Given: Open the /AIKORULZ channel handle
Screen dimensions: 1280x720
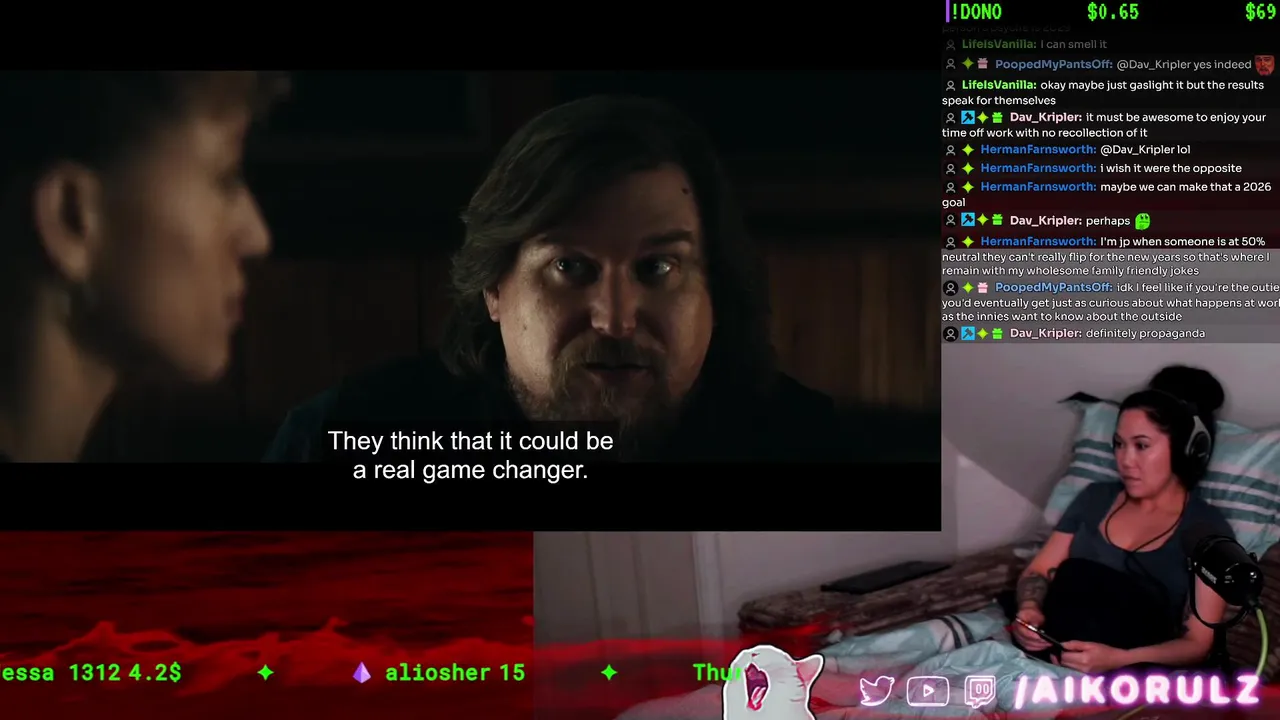Looking at the screenshot, I should [1137, 690].
